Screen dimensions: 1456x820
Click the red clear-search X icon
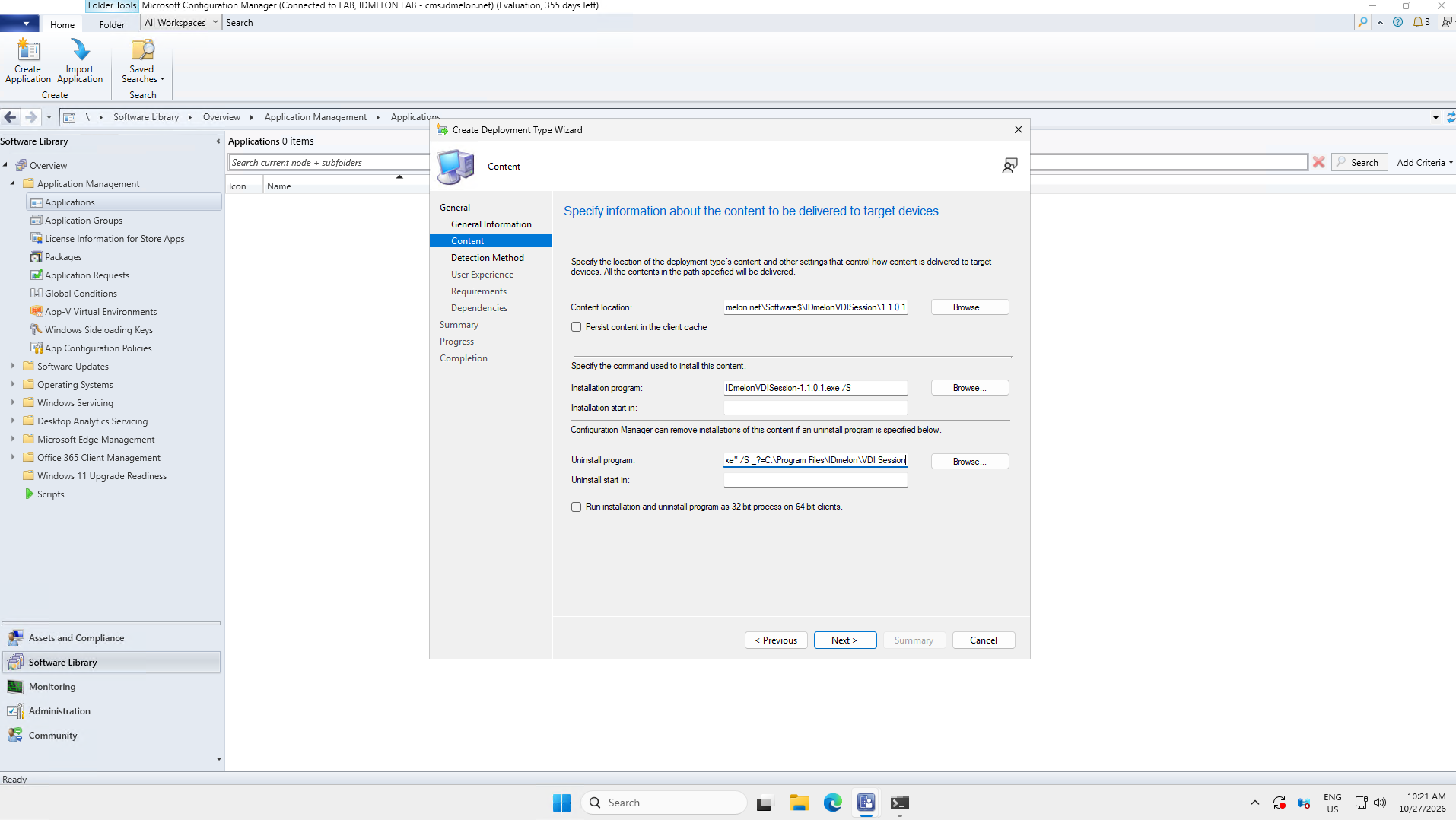click(1319, 162)
